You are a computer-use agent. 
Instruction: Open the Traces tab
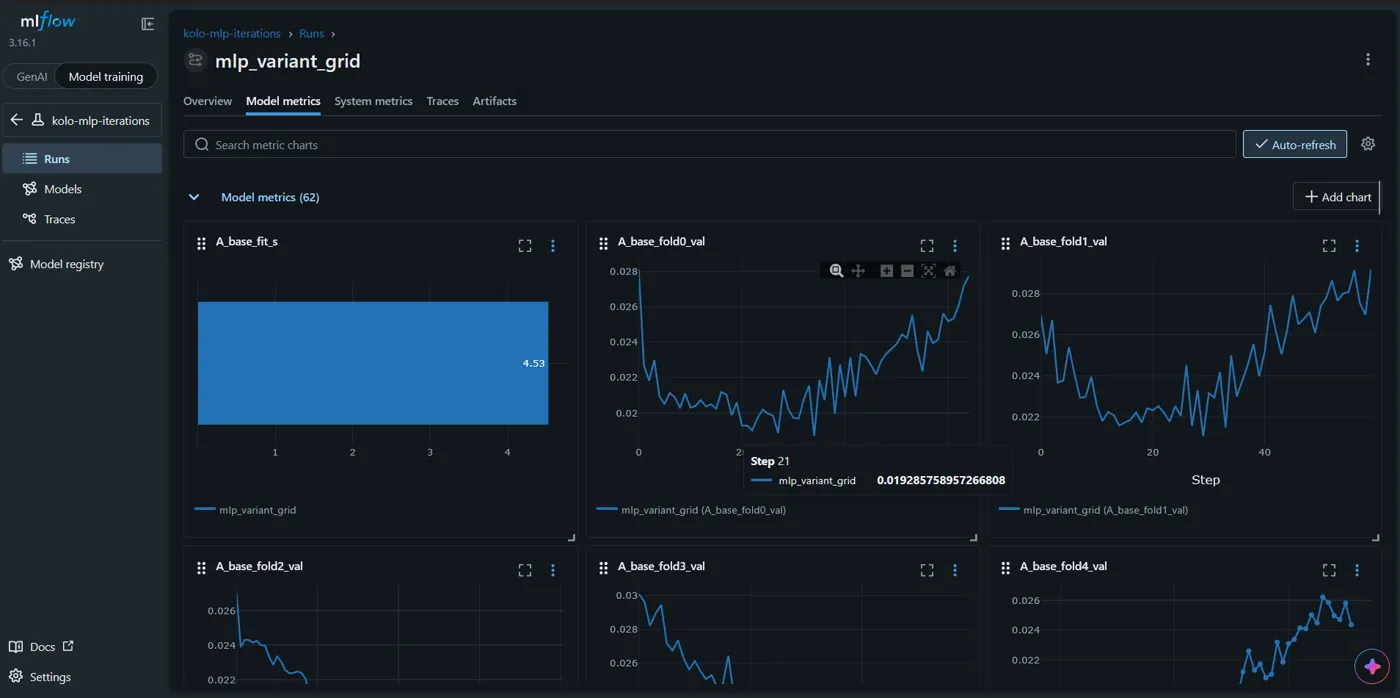coord(442,101)
